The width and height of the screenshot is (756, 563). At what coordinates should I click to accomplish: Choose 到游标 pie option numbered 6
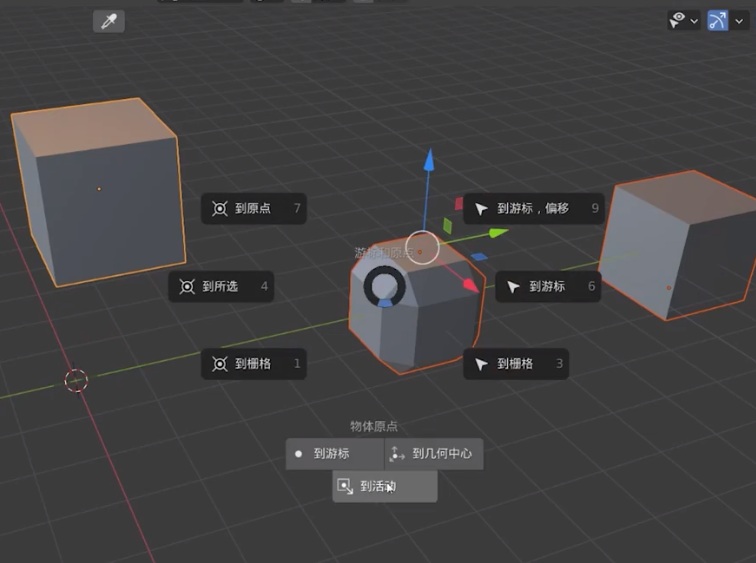548,286
